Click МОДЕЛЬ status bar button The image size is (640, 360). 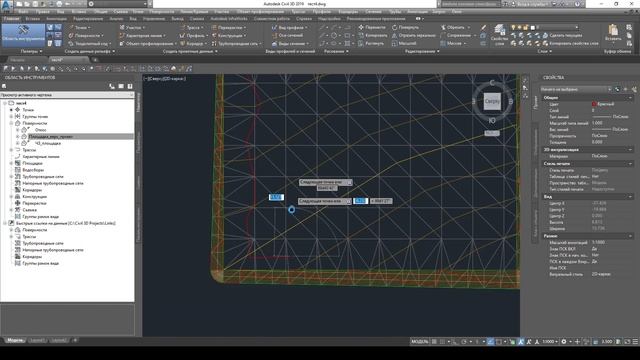pyautogui.click(x=420, y=342)
